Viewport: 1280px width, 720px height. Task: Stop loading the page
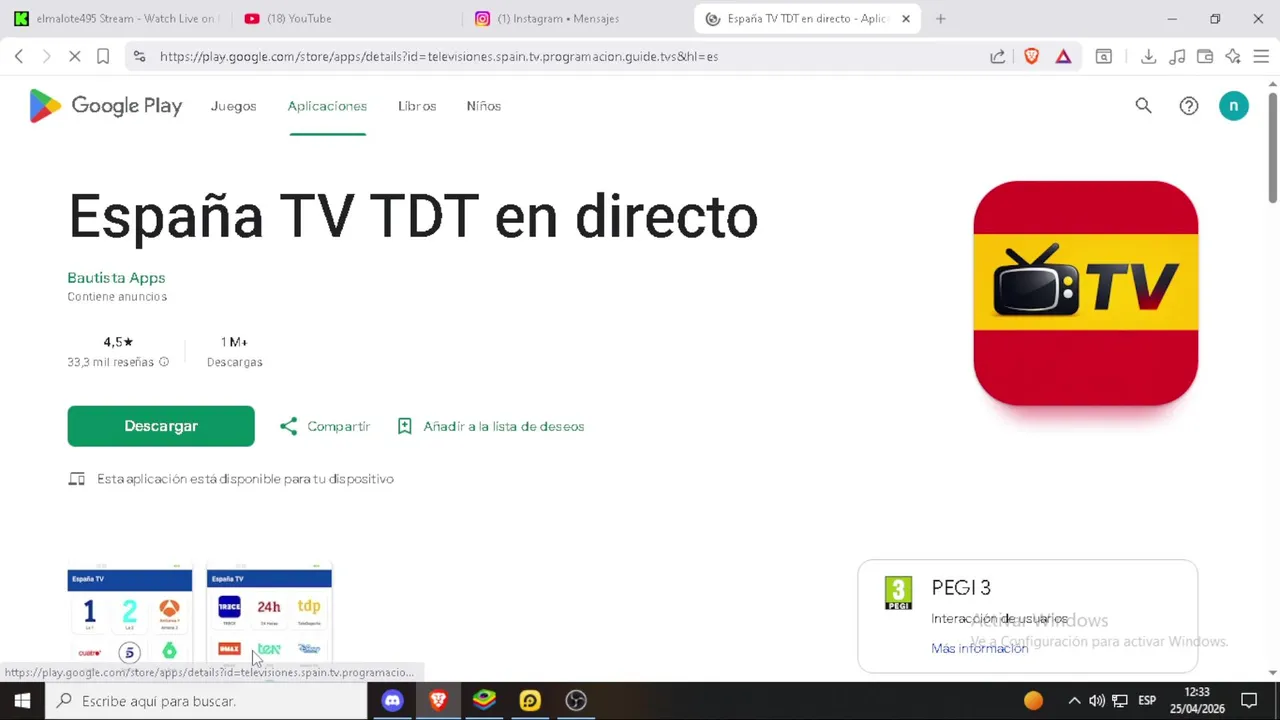(x=75, y=57)
